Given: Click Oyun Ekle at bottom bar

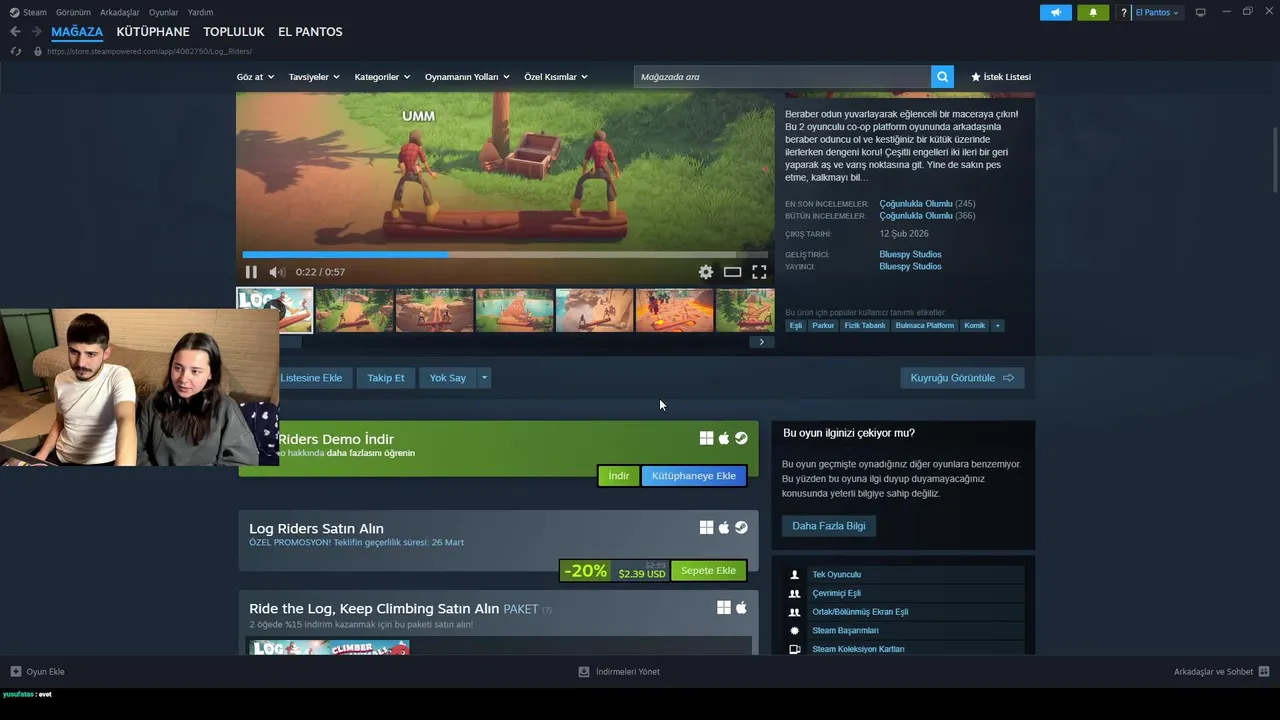Looking at the screenshot, I should pos(38,672).
